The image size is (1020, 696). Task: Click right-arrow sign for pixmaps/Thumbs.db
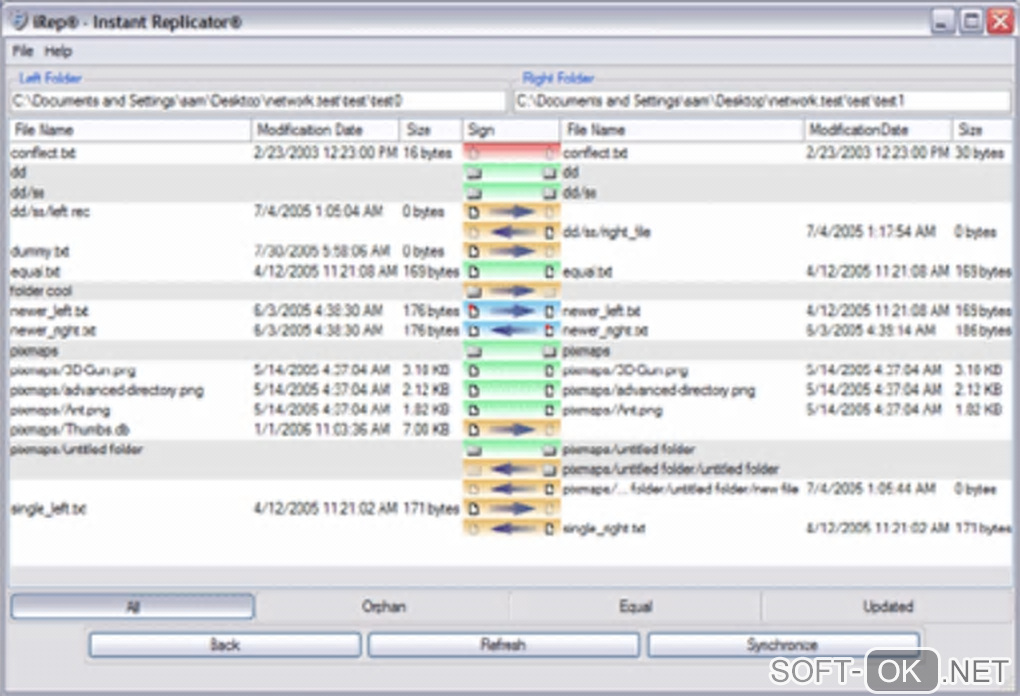click(x=511, y=430)
